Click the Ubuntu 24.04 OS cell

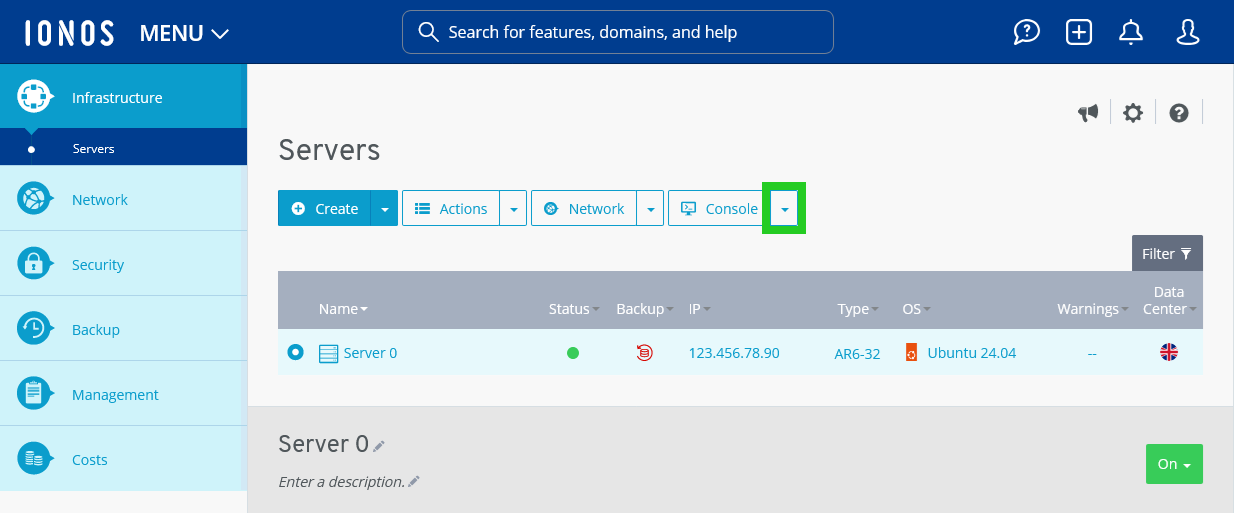pyautogui.click(x=971, y=353)
